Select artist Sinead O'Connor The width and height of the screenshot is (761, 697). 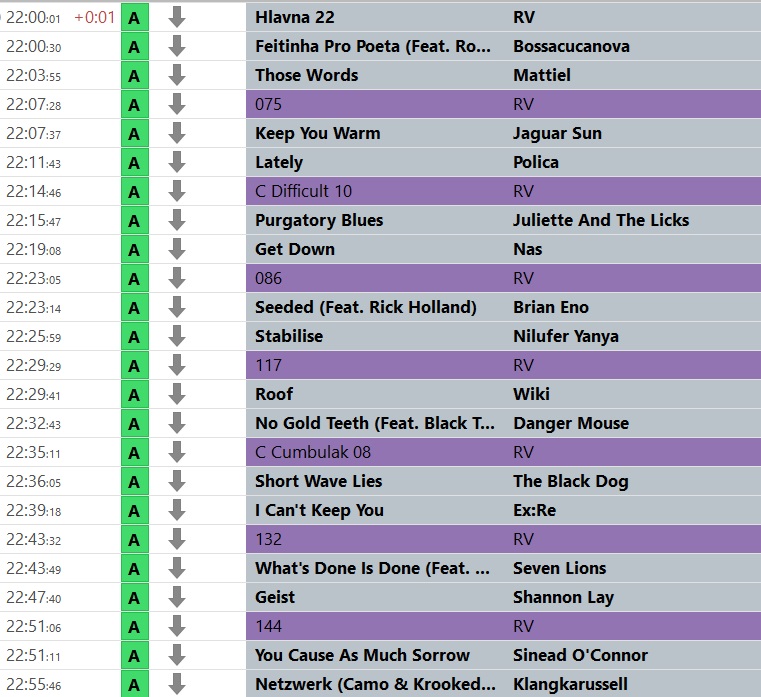[580, 656]
